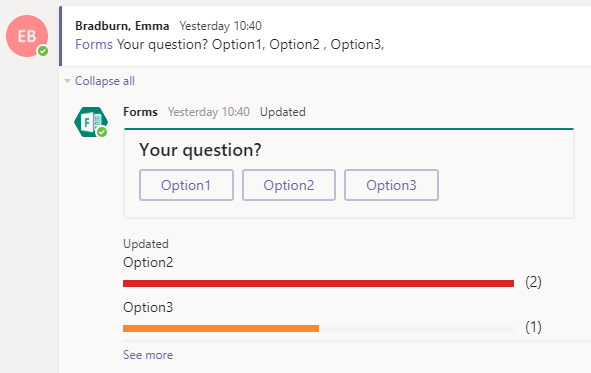Click the green checkmark badge on Forms icon
The image size is (591, 373).
102,132
